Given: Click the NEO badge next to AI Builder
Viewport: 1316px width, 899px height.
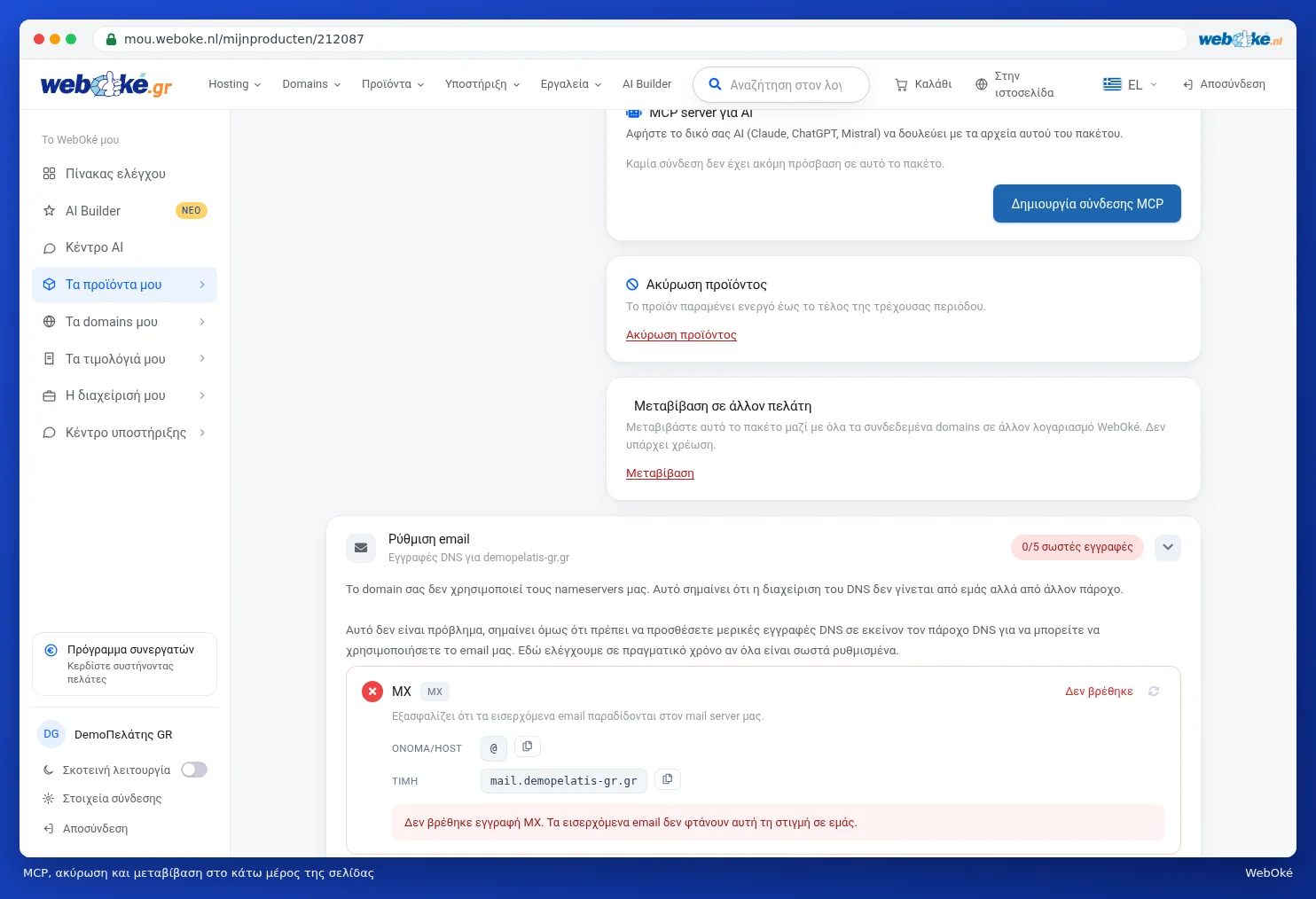Looking at the screenshot, I should 192,211.
